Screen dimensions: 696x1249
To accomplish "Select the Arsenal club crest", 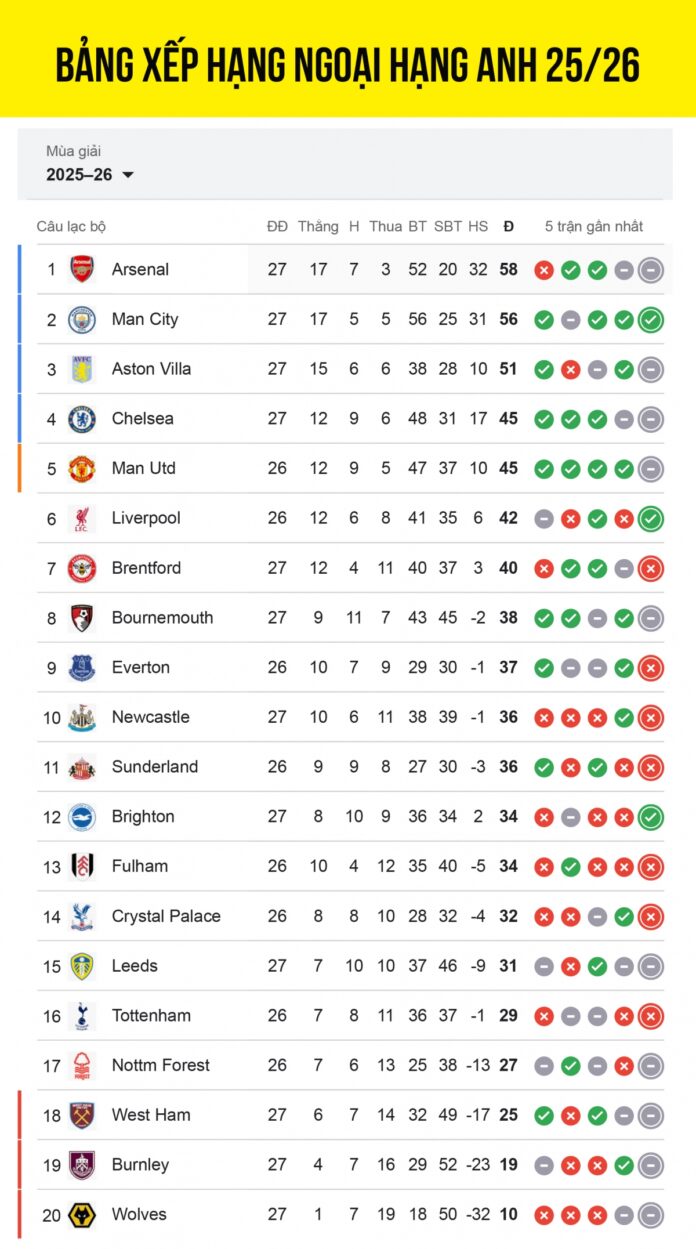I will [x=82, y=269].
